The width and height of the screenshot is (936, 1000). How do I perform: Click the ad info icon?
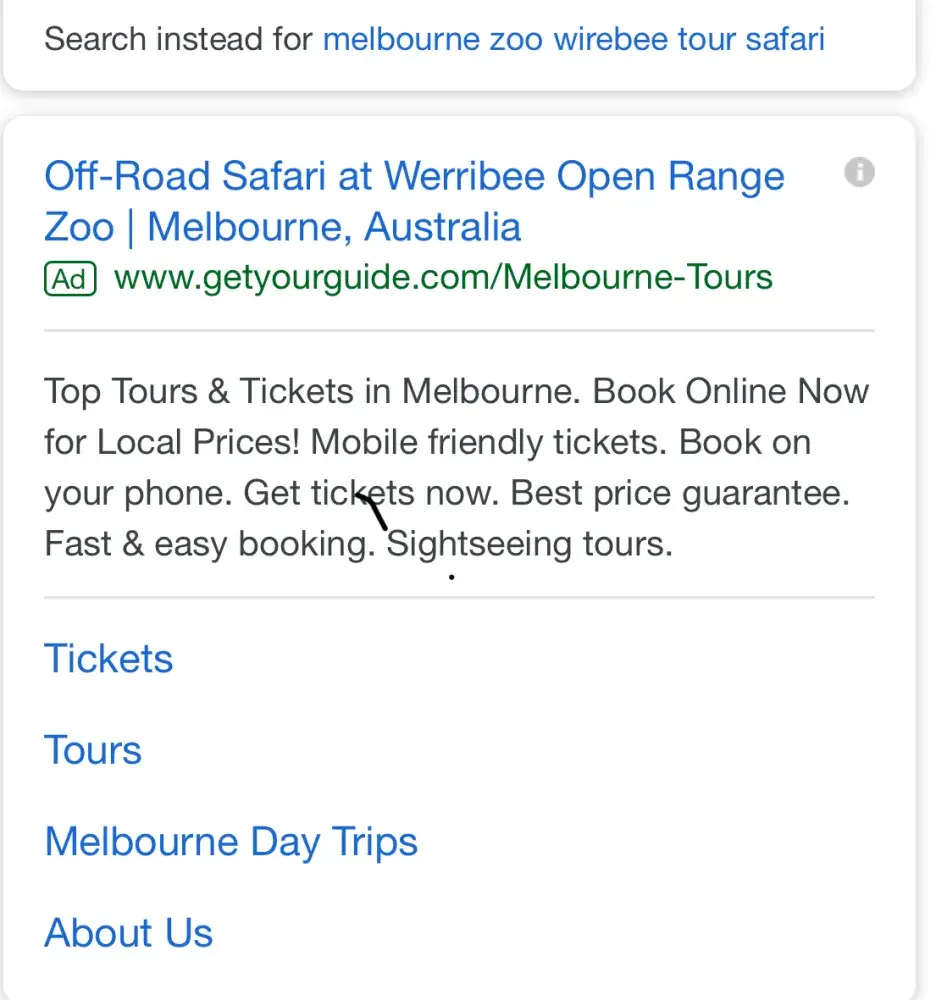coord(859,173)
